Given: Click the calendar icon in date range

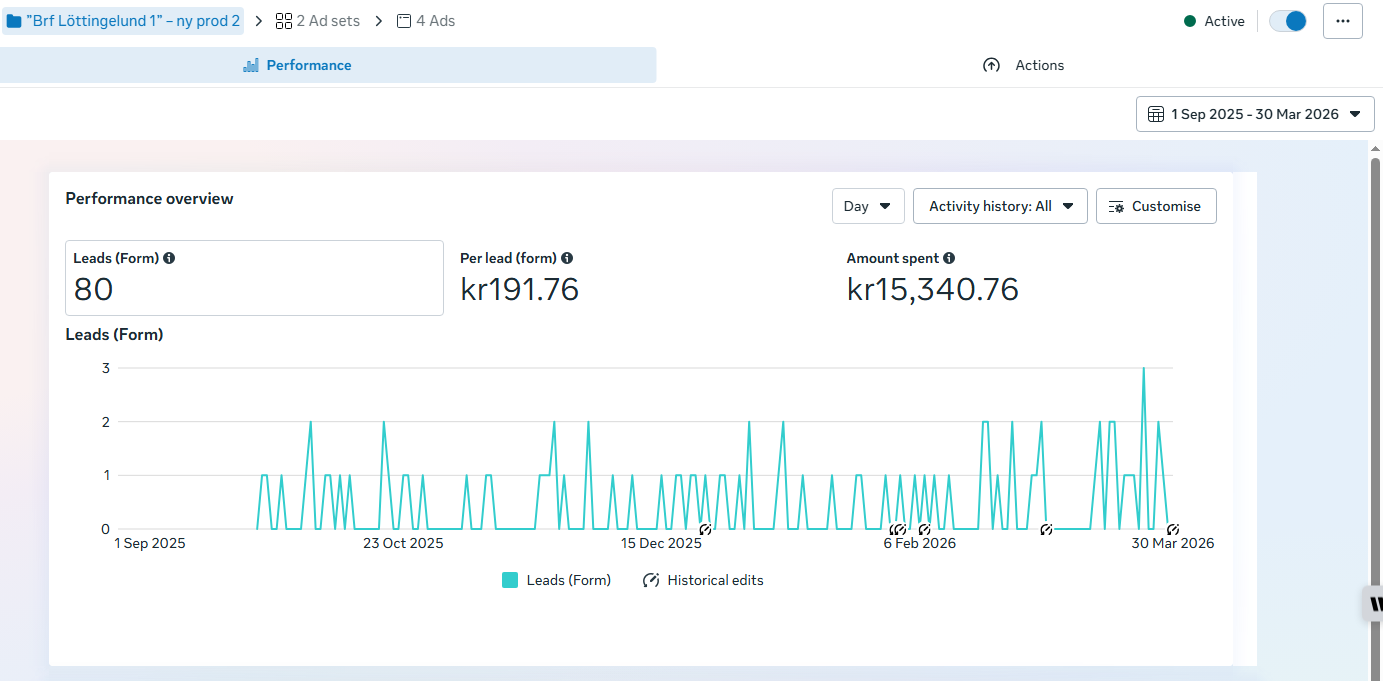Looking at the screenshot, I should pos(1156,114).
